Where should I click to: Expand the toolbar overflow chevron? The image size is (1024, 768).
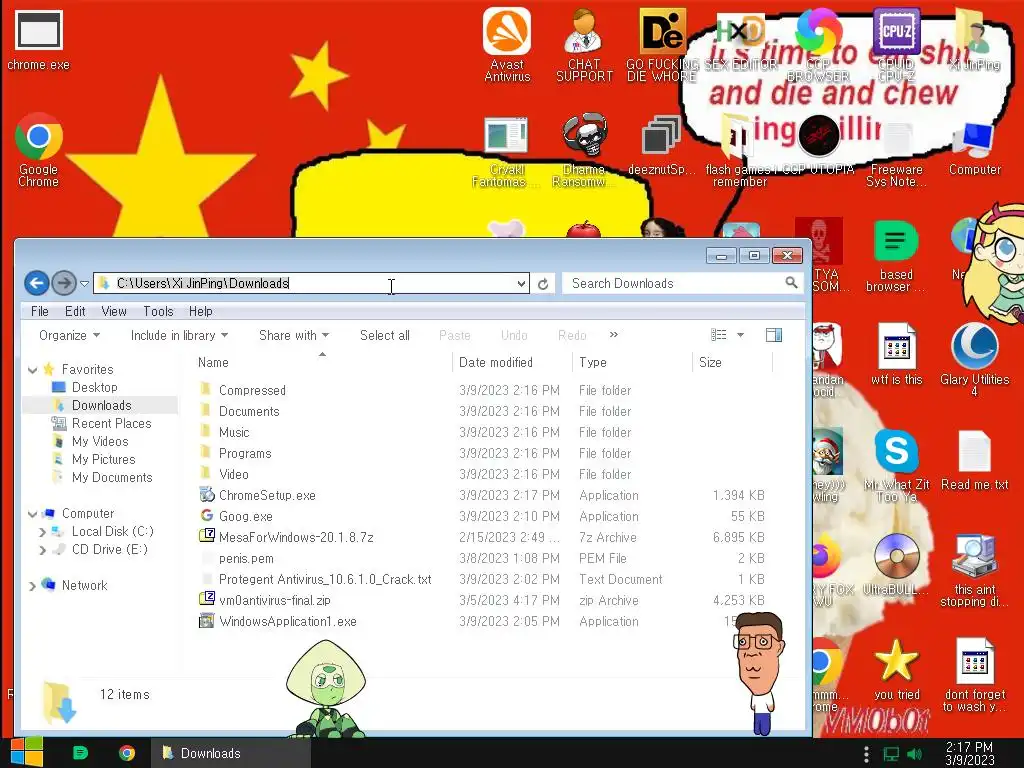pyautogui.click(x=613, y=334)
